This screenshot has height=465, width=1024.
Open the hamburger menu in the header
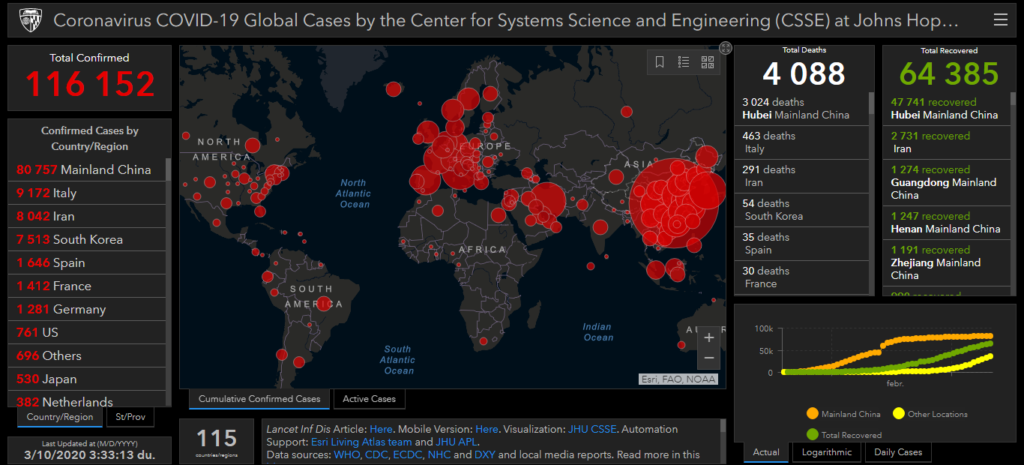click(x=1000, y=20)
